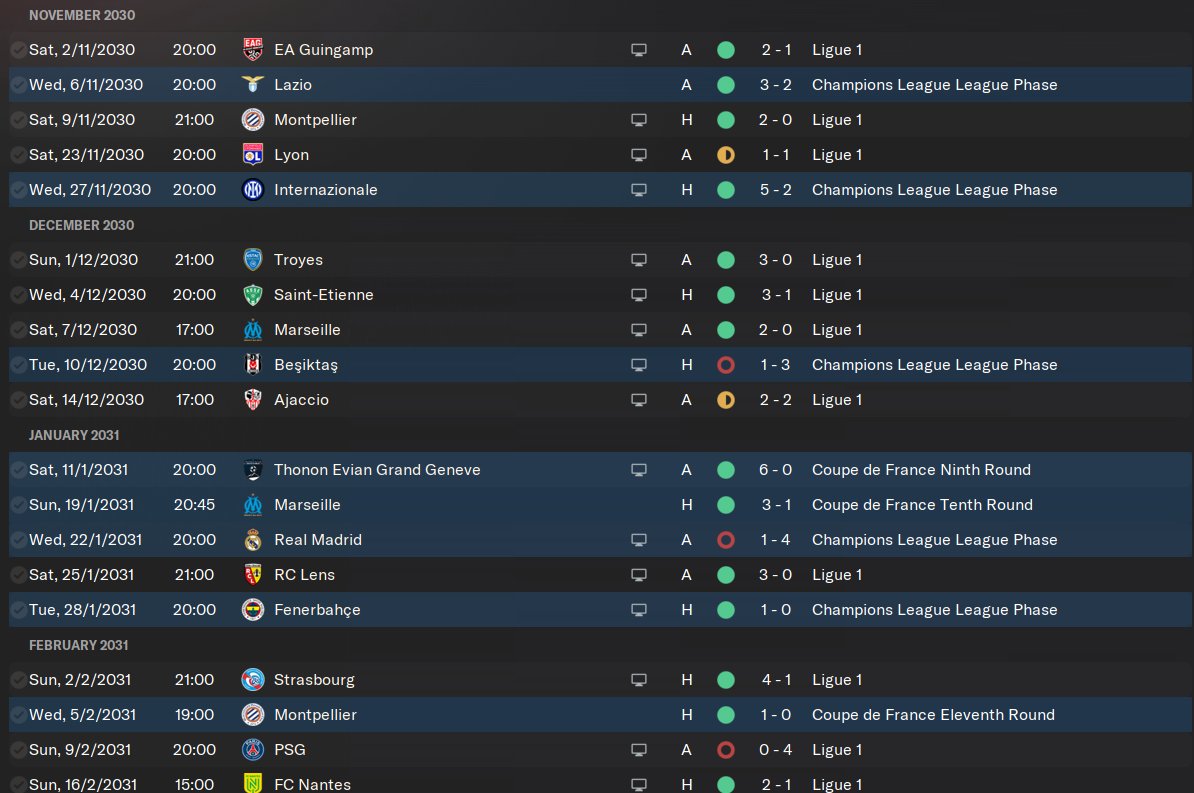The image size is (1194, 793).
Task: Collapse the JANUARY 2031 month header
Action: pyautogui.click(x=74, y=435)
